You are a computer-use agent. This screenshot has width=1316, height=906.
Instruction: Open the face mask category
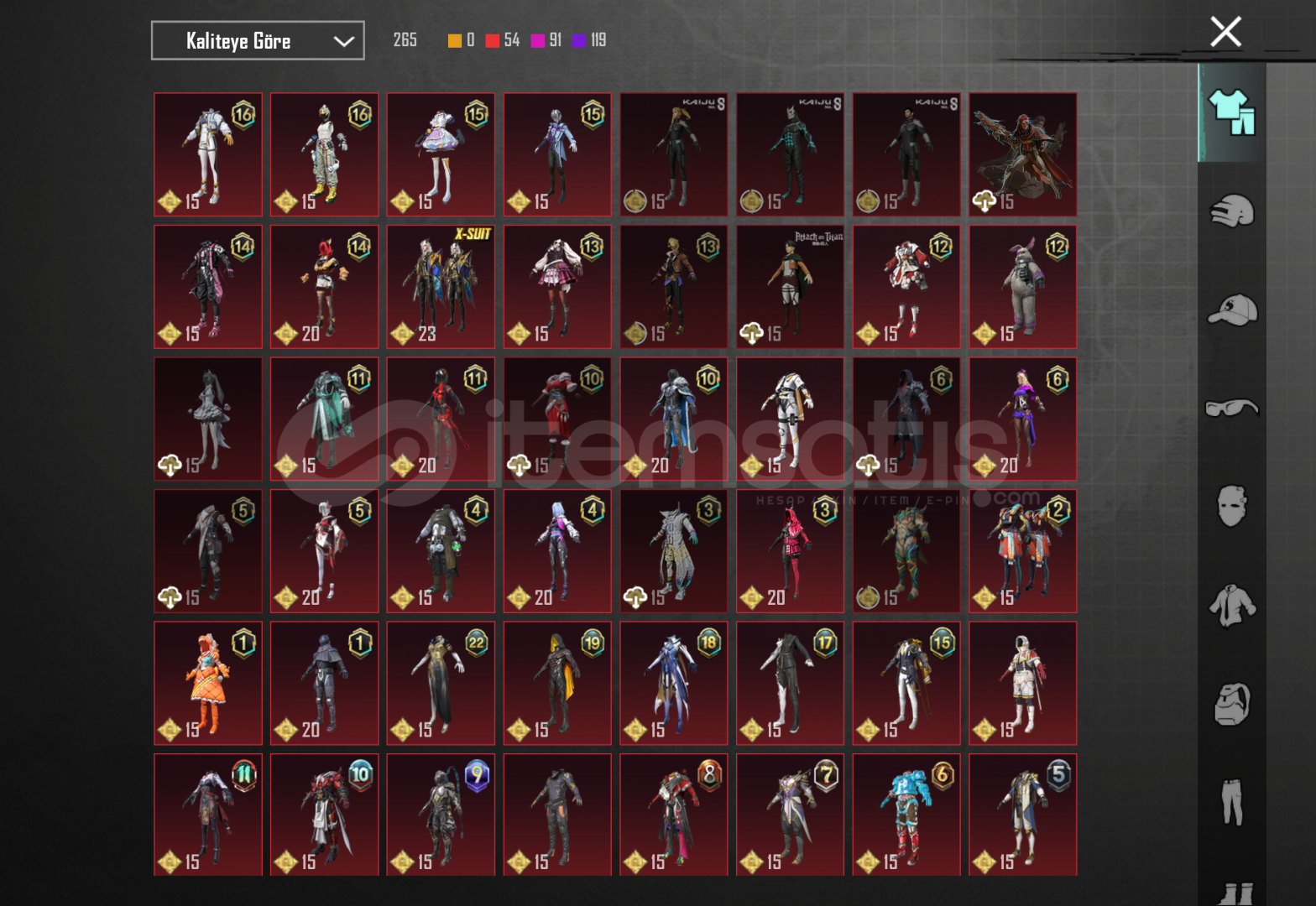[1232, 506]
